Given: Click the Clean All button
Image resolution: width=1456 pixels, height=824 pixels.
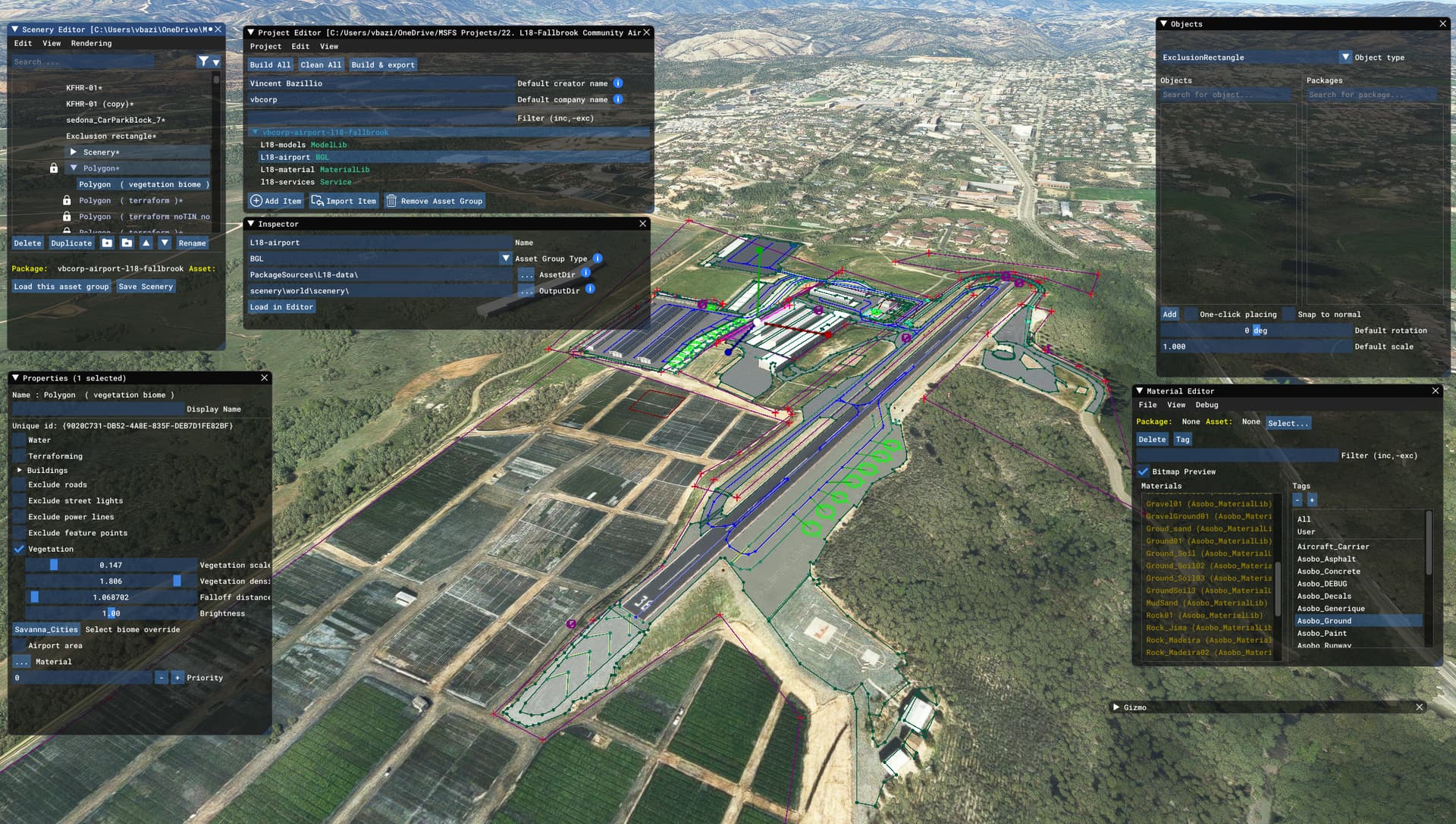Looking at the screenshot, I should (321, 64).
